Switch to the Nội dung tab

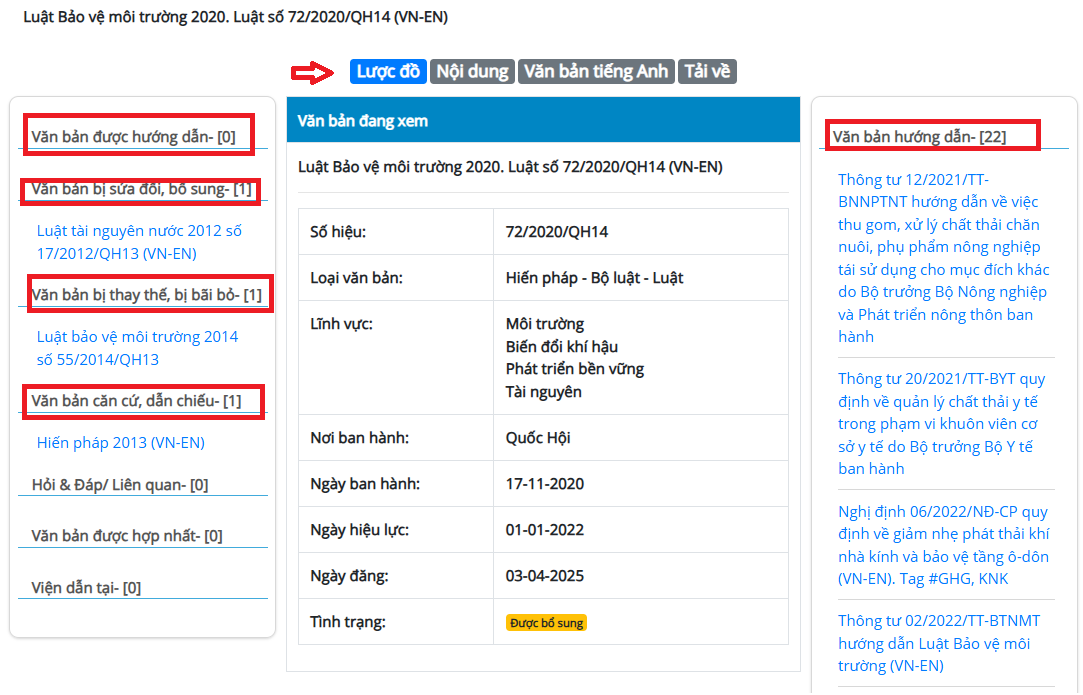click(472, 71)
